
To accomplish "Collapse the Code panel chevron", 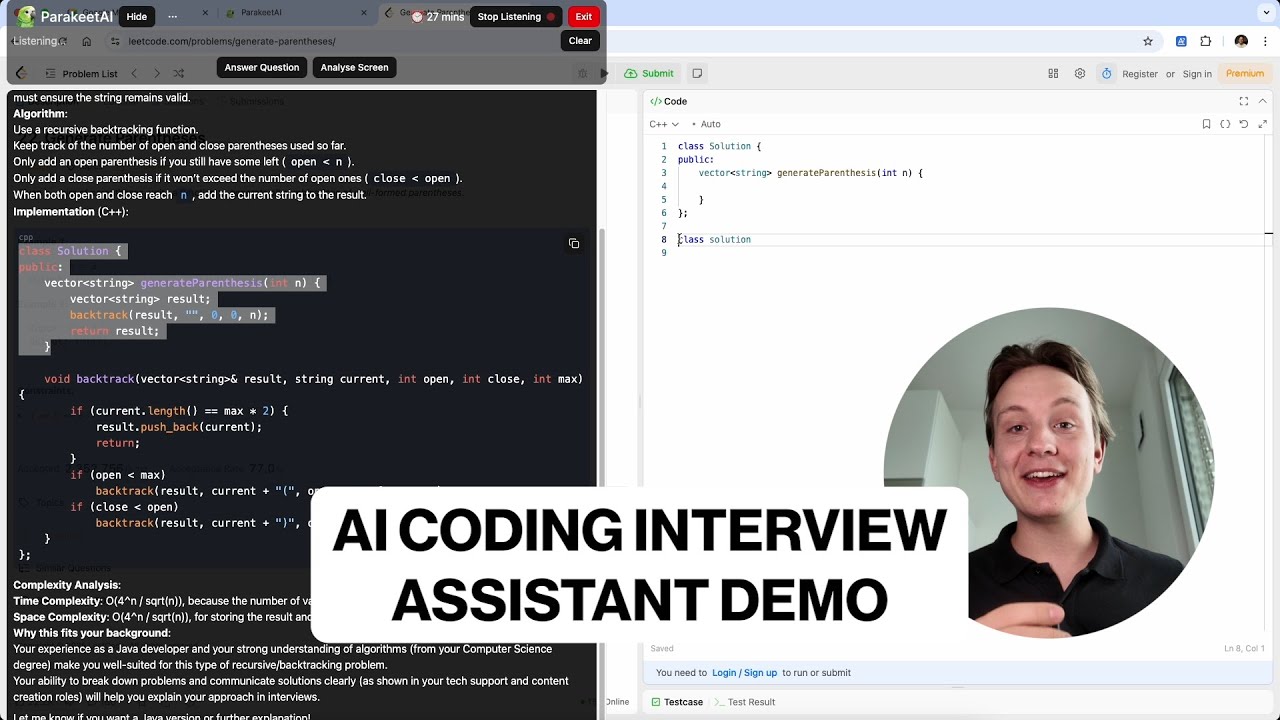I will [1262, 101].
